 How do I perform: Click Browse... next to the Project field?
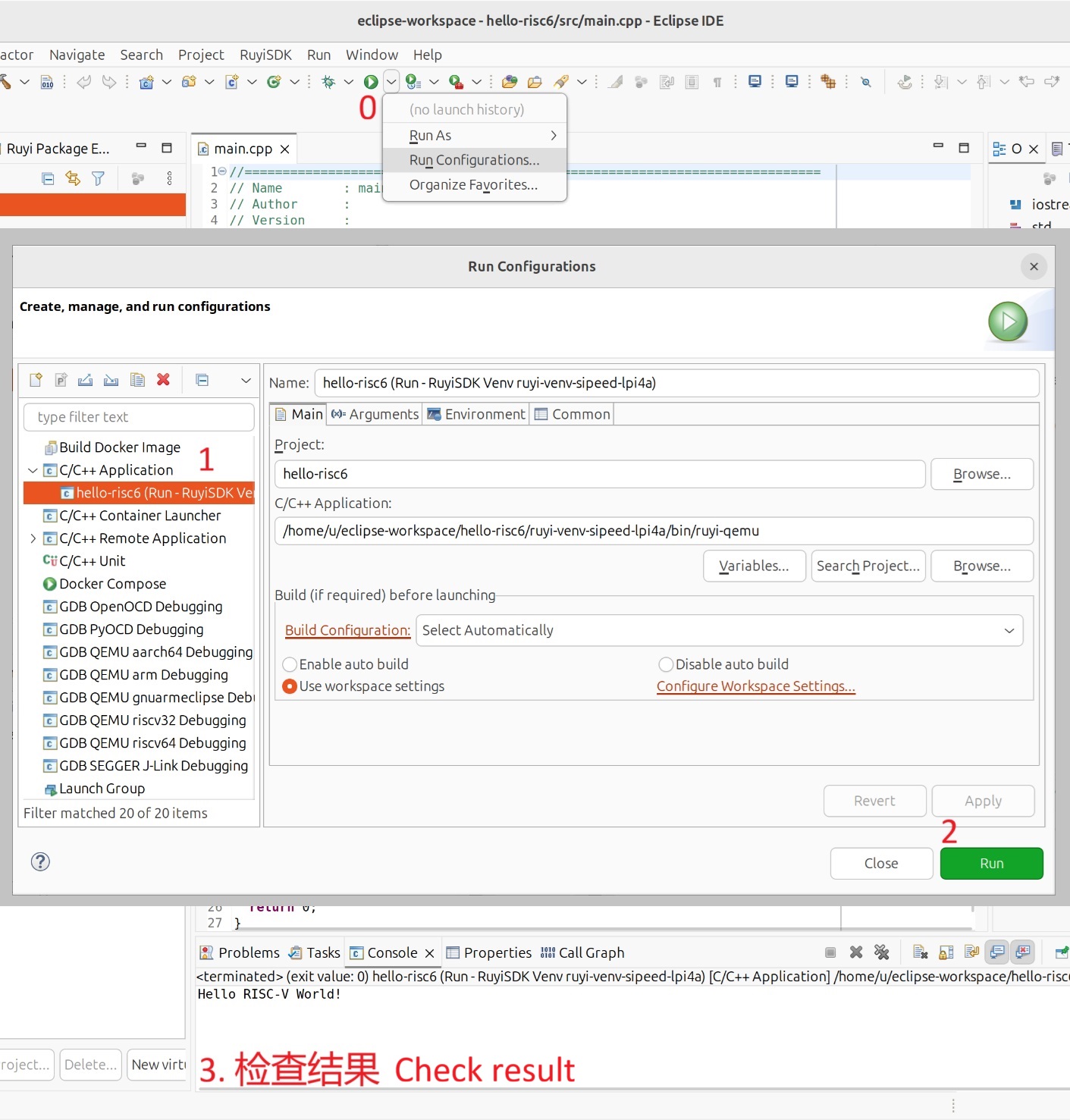pos(981,474)
